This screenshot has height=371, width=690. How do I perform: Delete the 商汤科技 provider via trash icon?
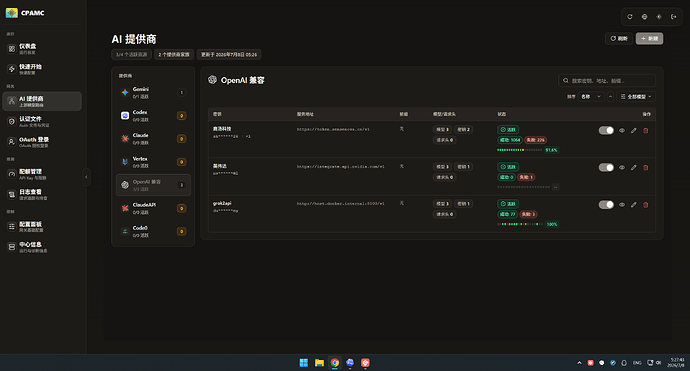(646, 130)
